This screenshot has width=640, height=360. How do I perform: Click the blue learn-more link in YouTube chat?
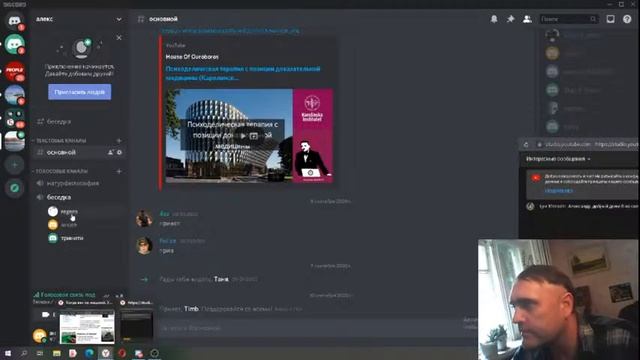pos(559,191)
